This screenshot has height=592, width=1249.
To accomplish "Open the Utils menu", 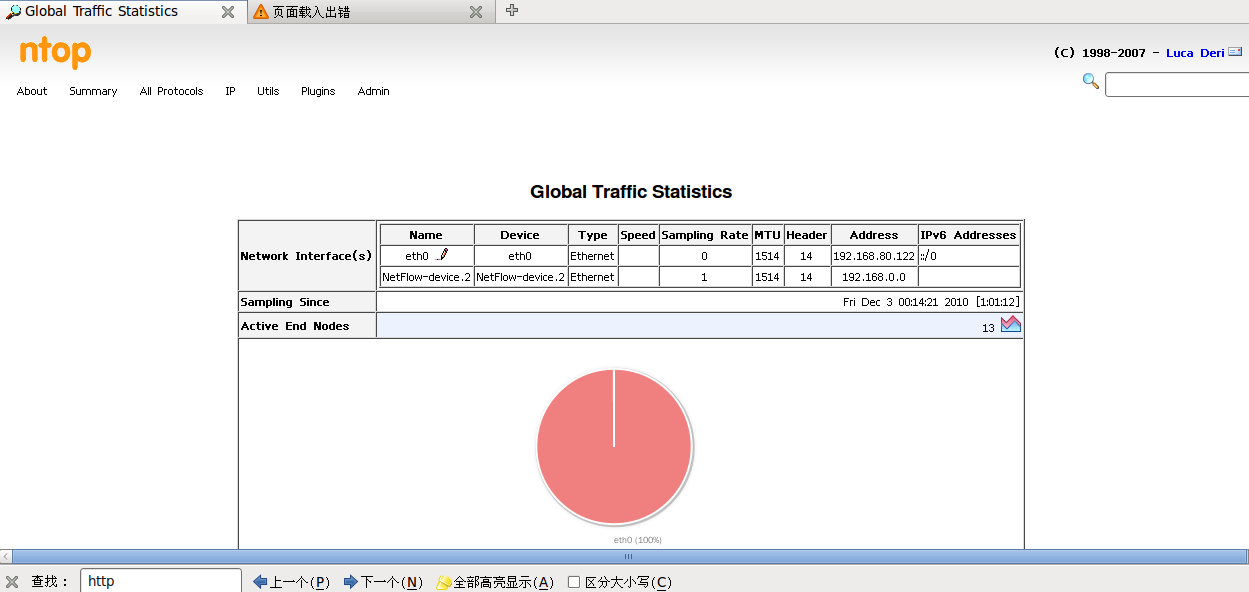I will (x=268, y=91).
